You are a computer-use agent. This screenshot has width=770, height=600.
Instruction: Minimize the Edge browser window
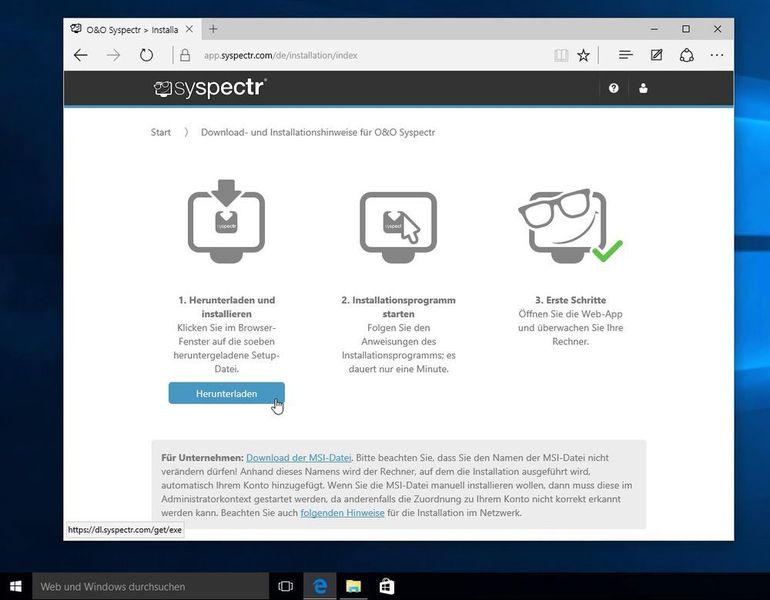click(654, 29)
